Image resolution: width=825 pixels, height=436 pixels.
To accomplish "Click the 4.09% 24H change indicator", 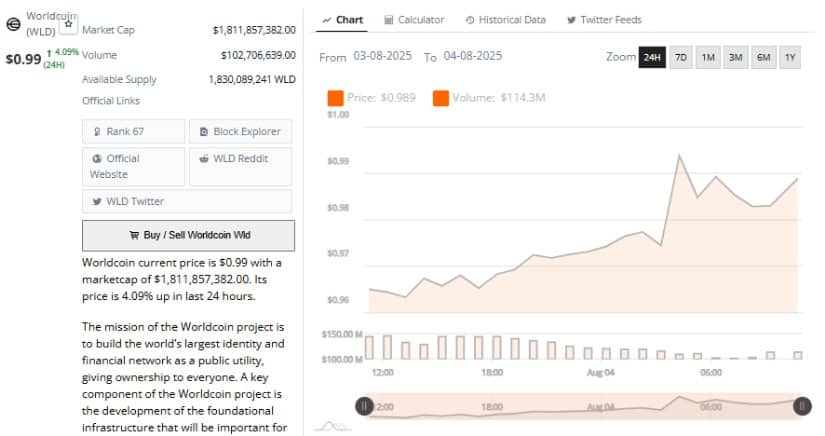I will 63,58.
